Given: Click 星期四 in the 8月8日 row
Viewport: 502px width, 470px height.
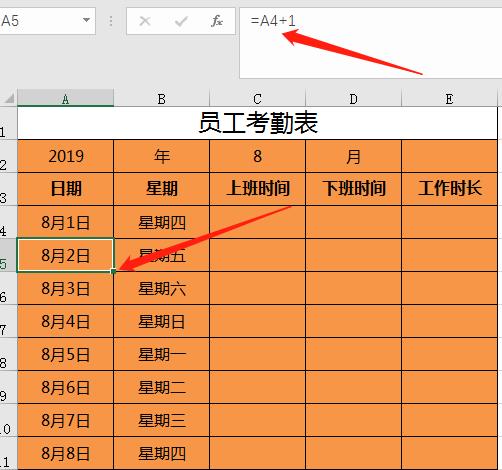Looking at the screenshot, I should [x=161, y=453].
